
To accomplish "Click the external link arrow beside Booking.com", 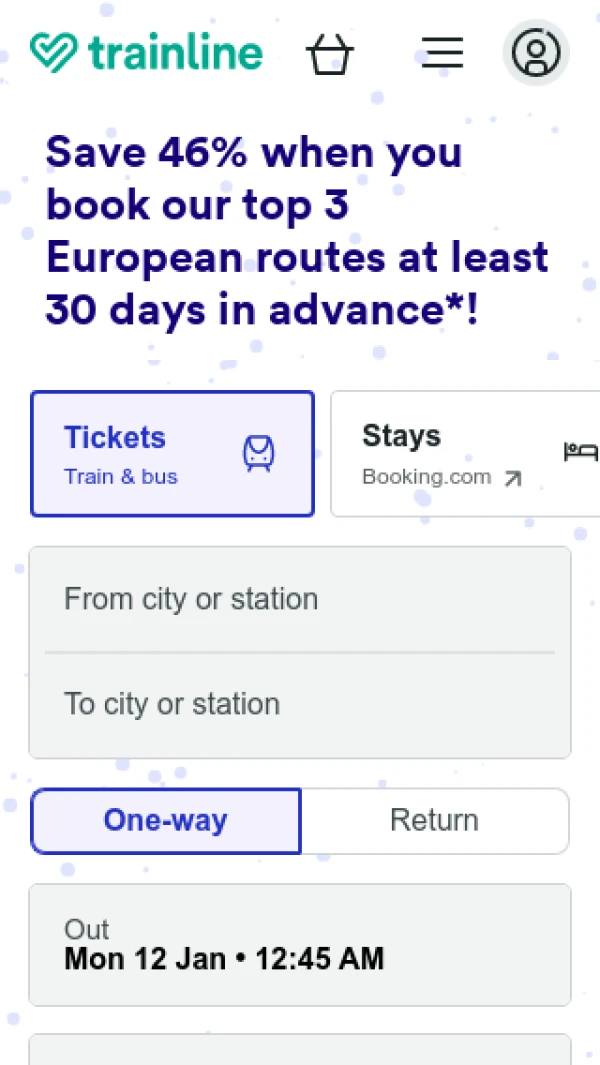I will 513,478.
